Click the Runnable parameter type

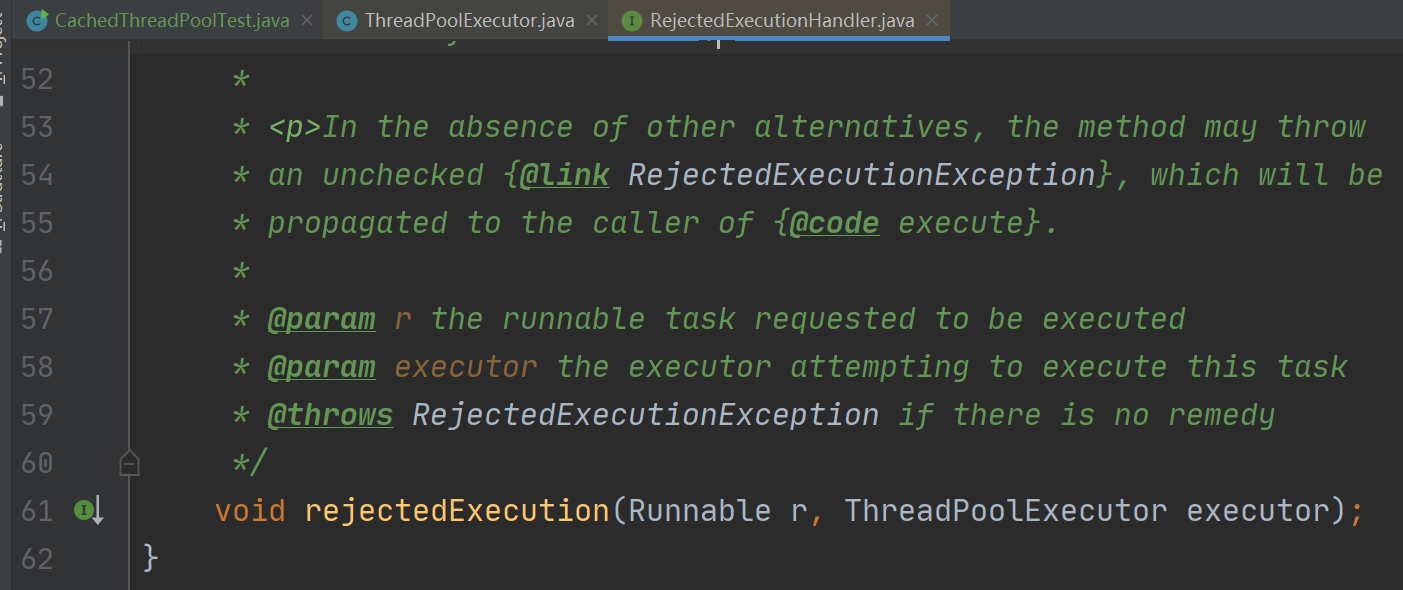click(x=700, y=511)
